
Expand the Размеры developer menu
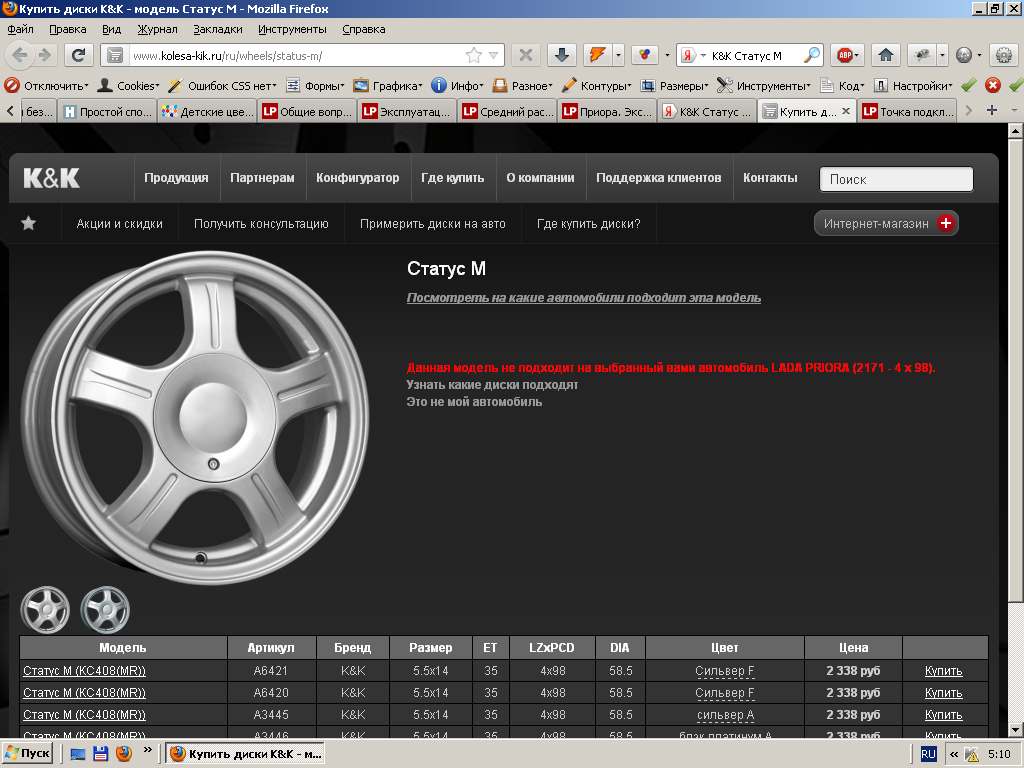pyautogui.click(x=675, y=86)
